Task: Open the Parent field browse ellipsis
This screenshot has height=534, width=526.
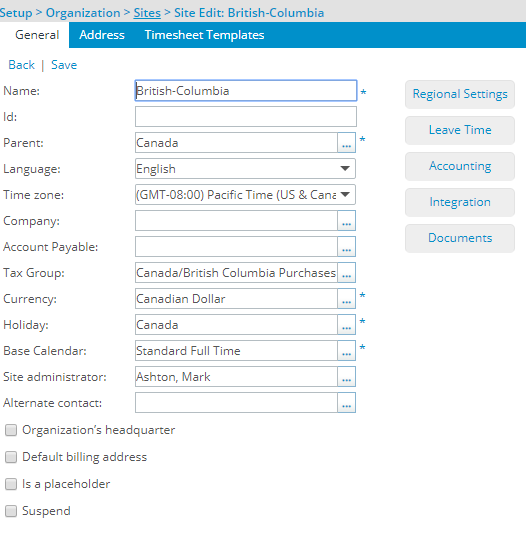Action: click(x=346, y=143)
